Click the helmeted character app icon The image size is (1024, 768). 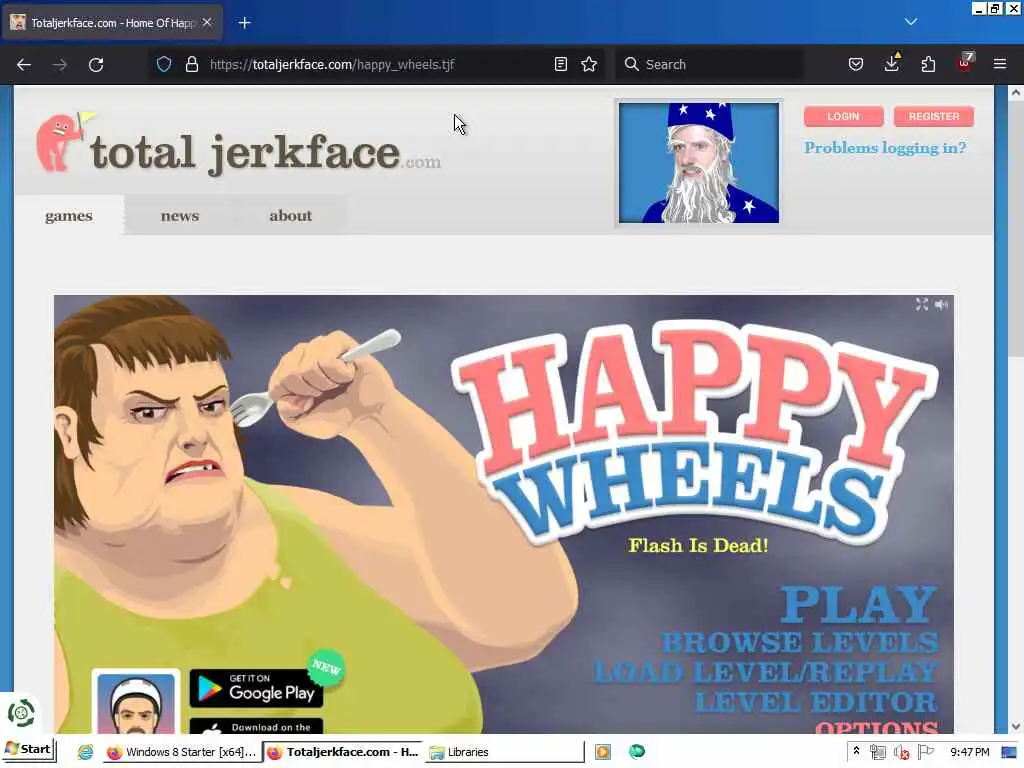click(x=136, y=703)
